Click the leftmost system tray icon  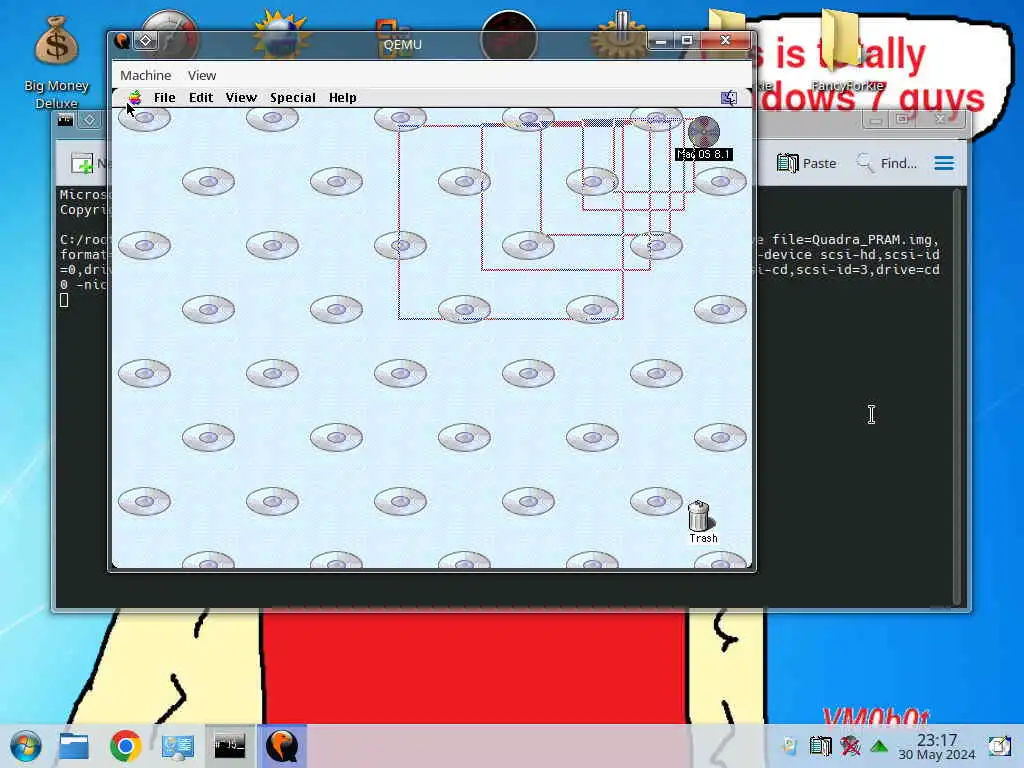790,746
